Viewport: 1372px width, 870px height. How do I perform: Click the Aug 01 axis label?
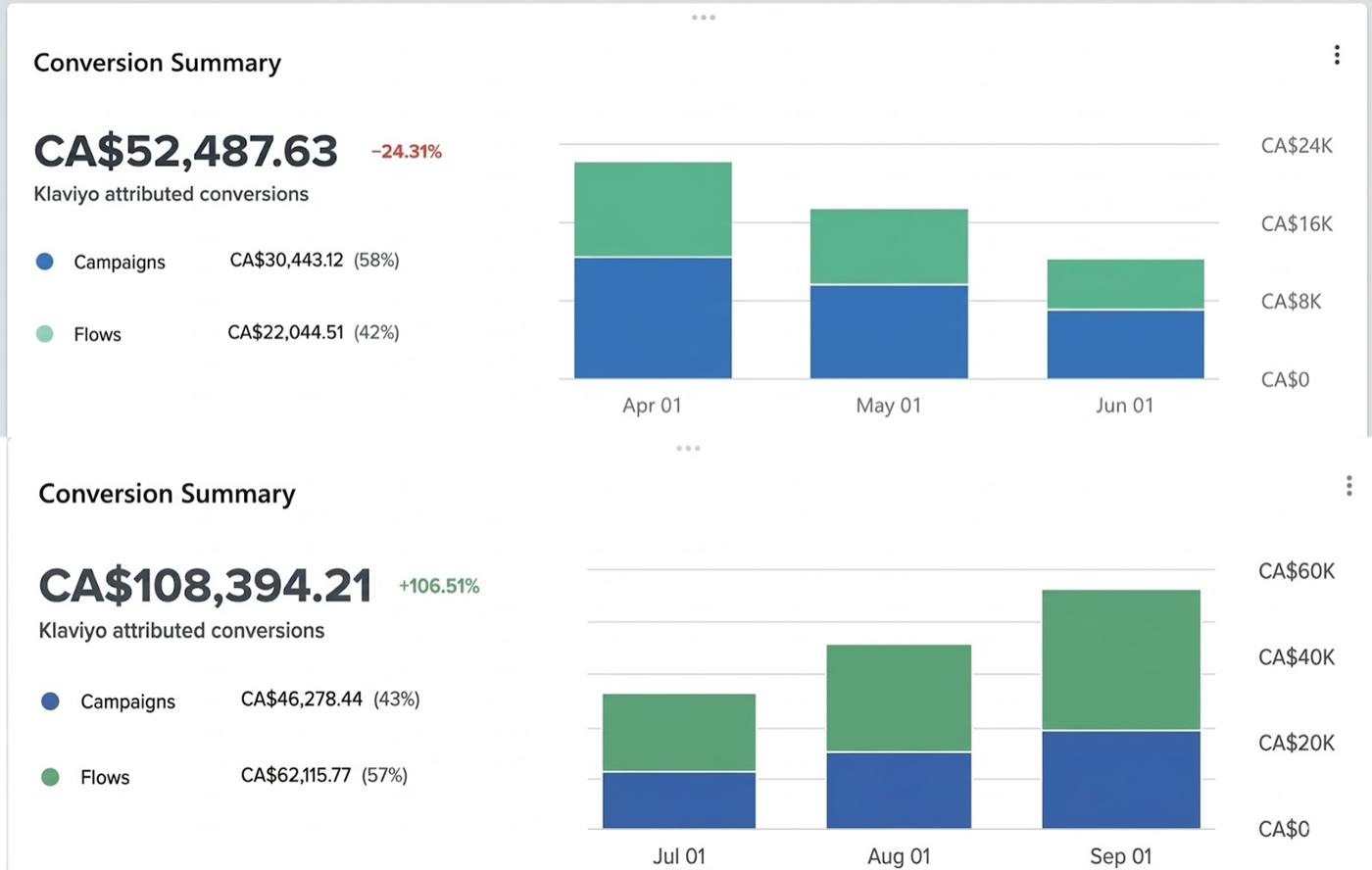899,856
